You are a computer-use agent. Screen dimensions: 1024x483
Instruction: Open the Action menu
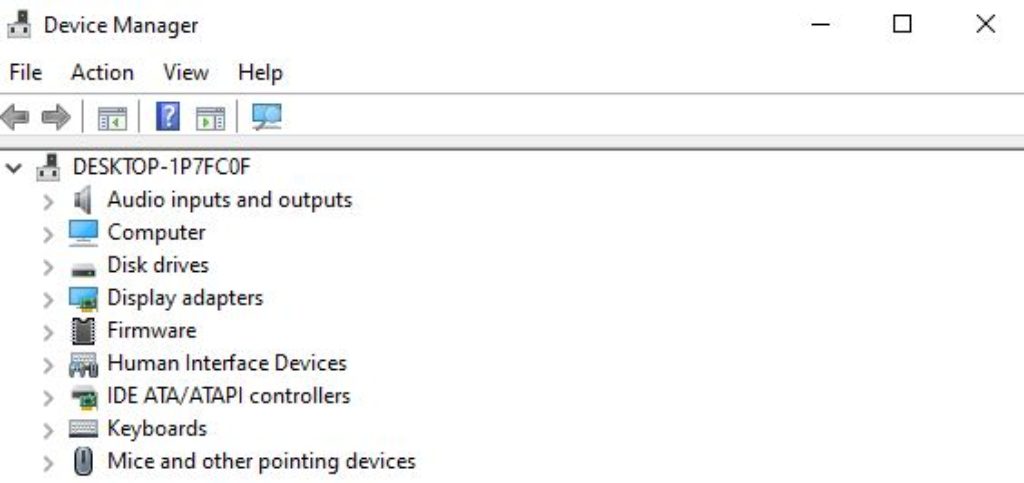click(102, 73)
